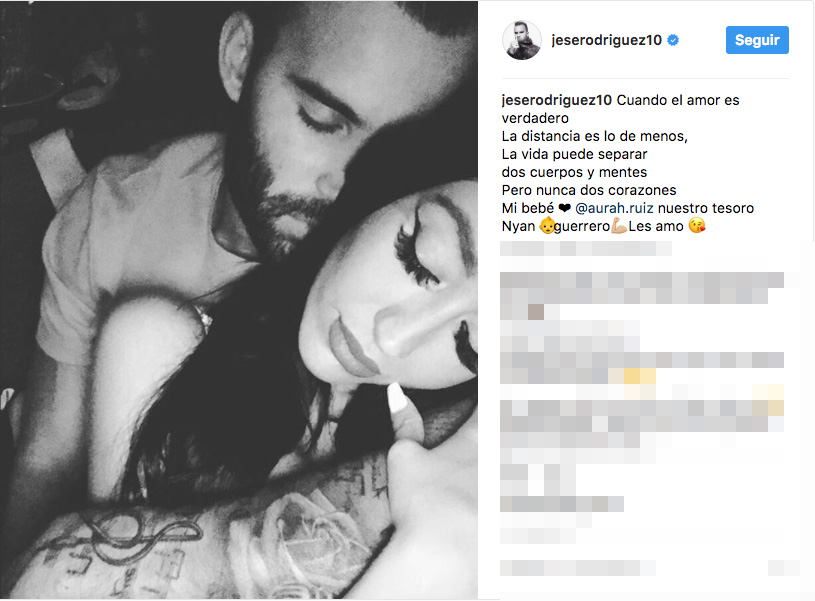Screen dimensions: 815x601
Task: Click the jeserodriguez10 username in the post header
Action: 607,40
